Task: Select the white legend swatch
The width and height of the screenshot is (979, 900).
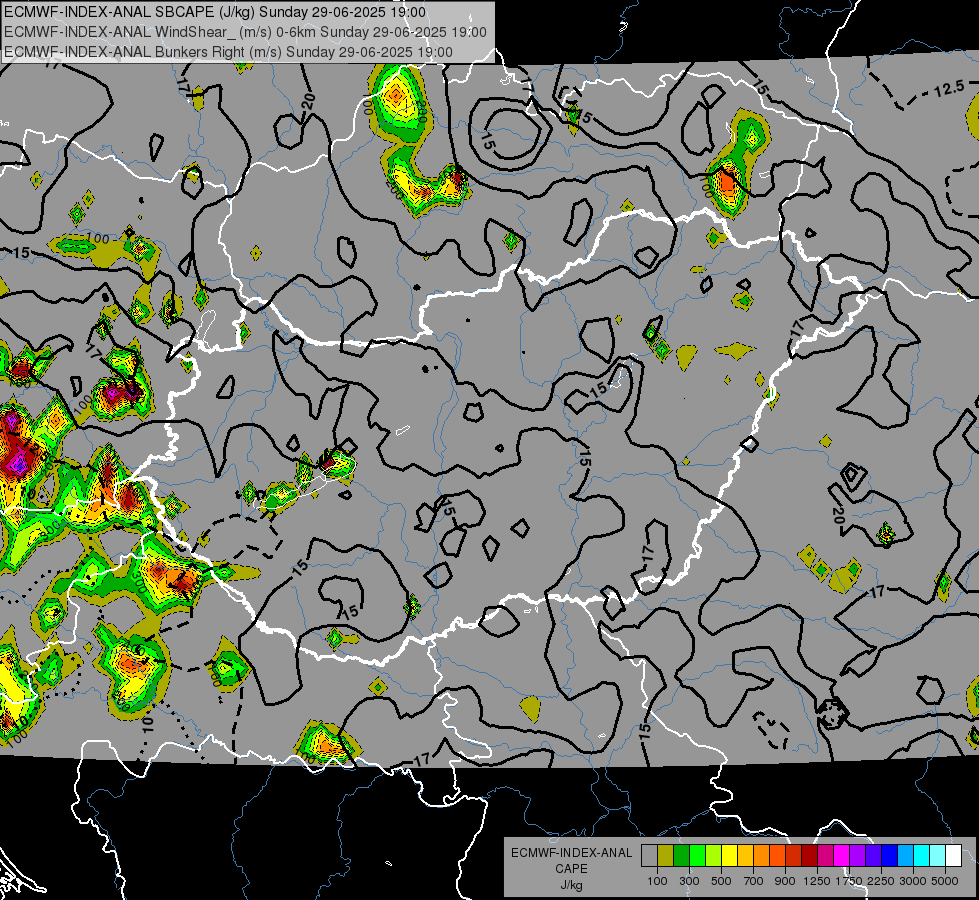Action: (954, 856)
